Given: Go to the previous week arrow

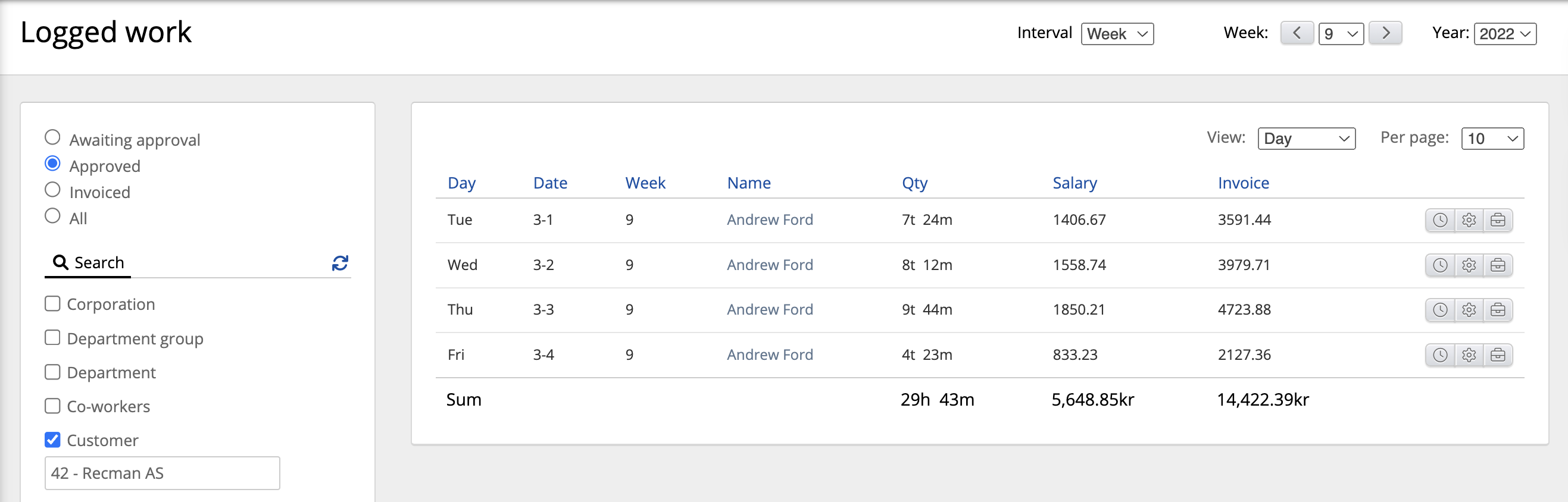Looking at the screenshot, I should [1296, 33].
